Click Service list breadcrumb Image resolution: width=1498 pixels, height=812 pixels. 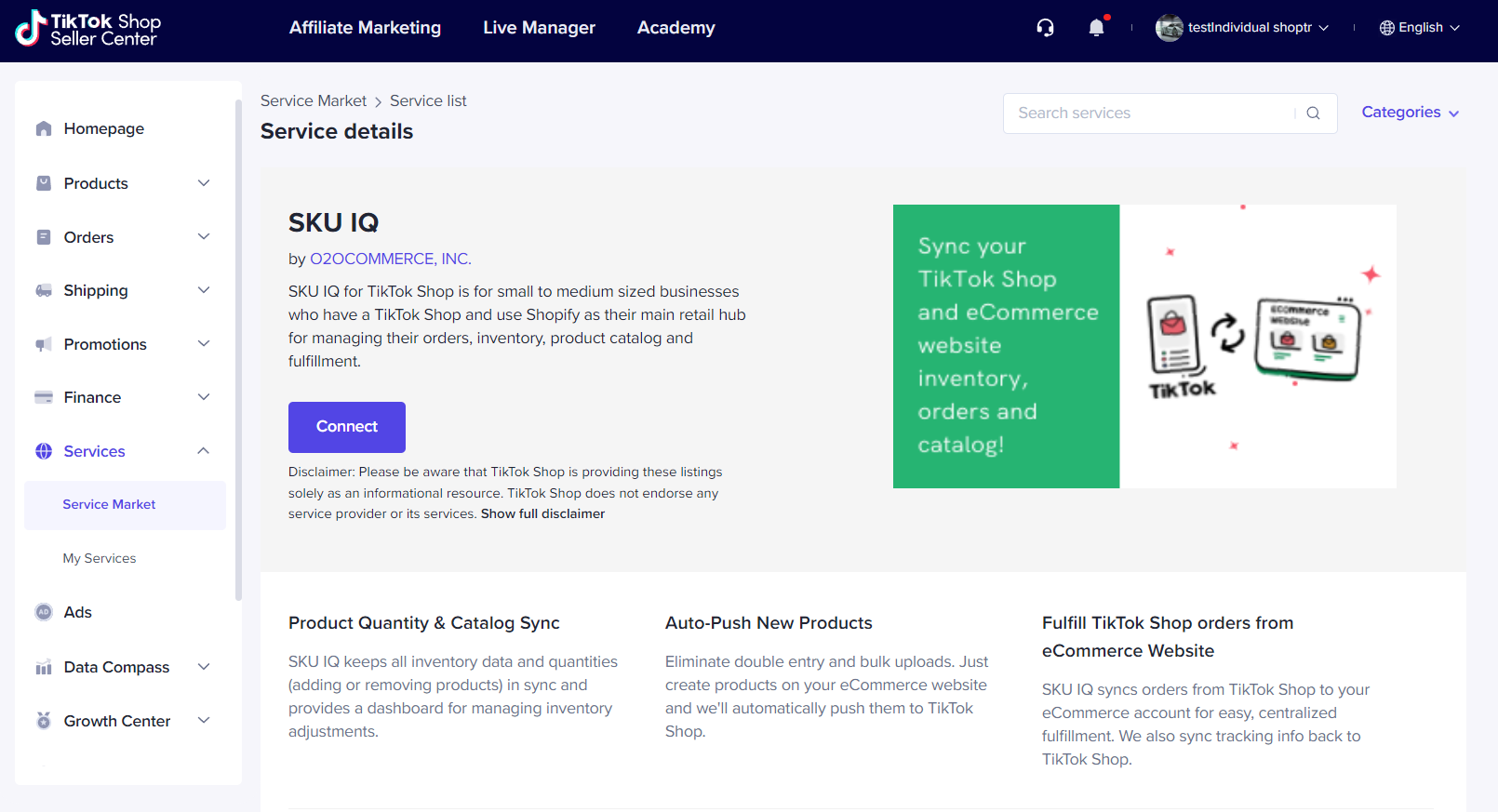pyautogui.click(x=428, y=100)
